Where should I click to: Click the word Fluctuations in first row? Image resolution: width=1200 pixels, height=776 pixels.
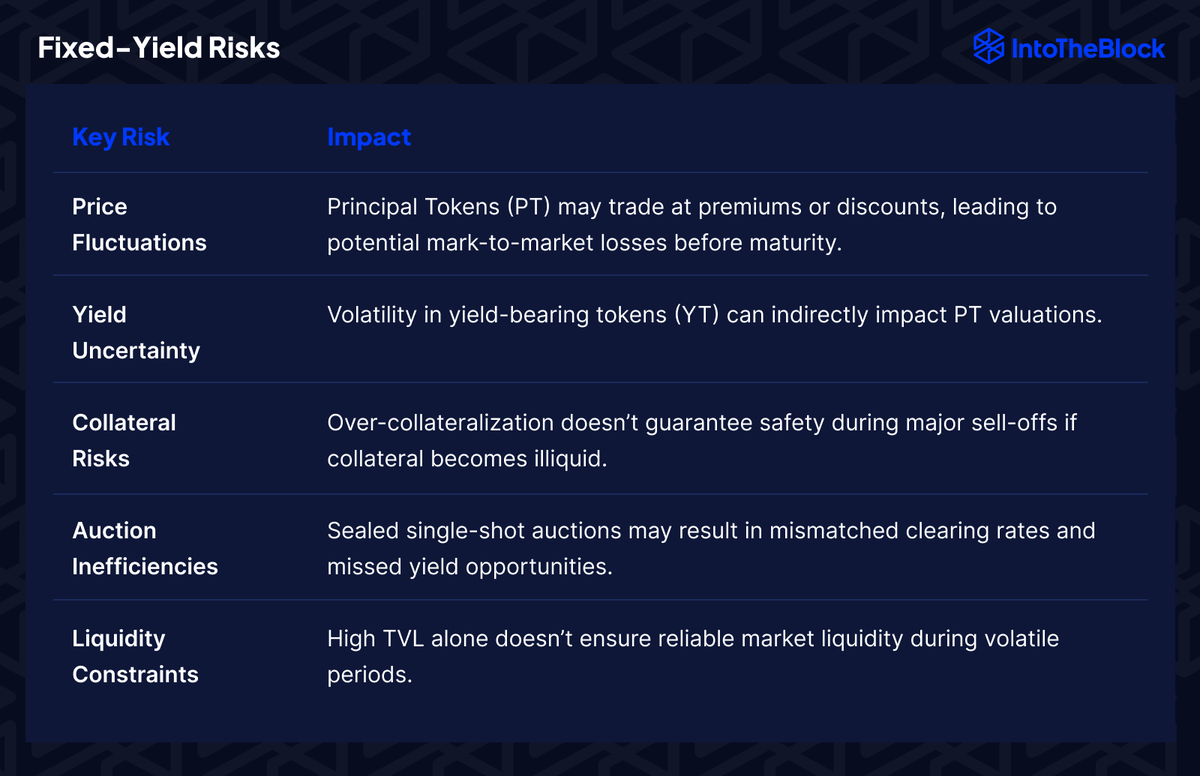(x=139, y=242)
